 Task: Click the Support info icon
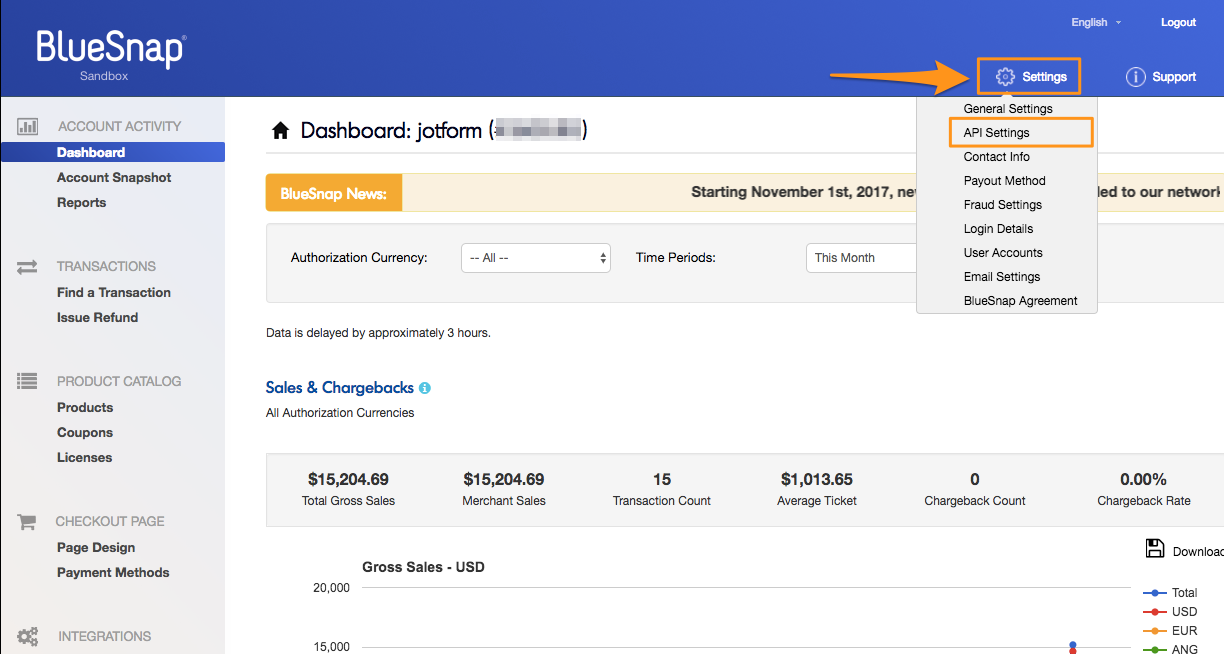pos(1135,77)
